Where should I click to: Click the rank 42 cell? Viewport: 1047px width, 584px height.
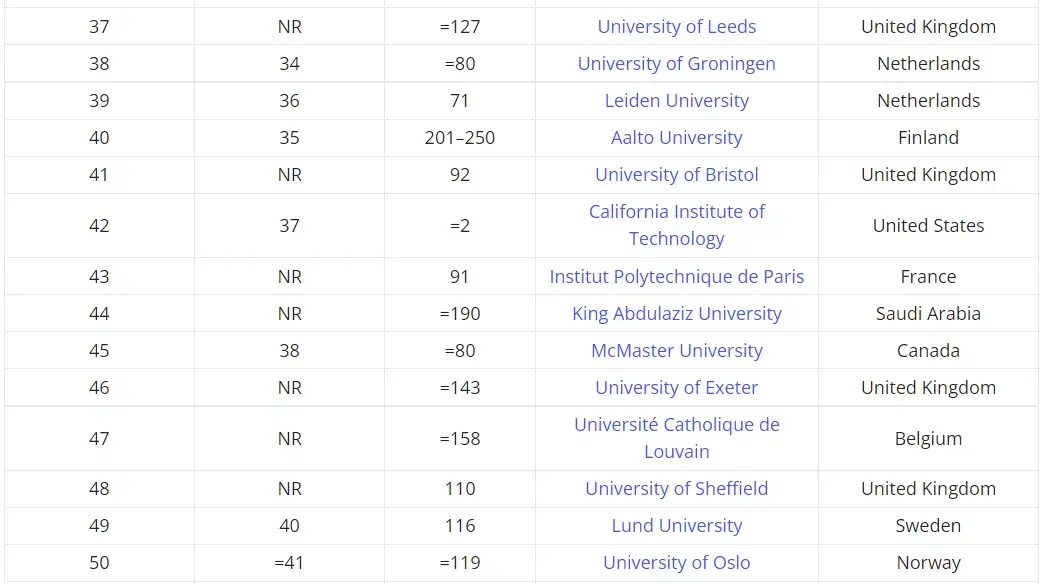(99, 226)
